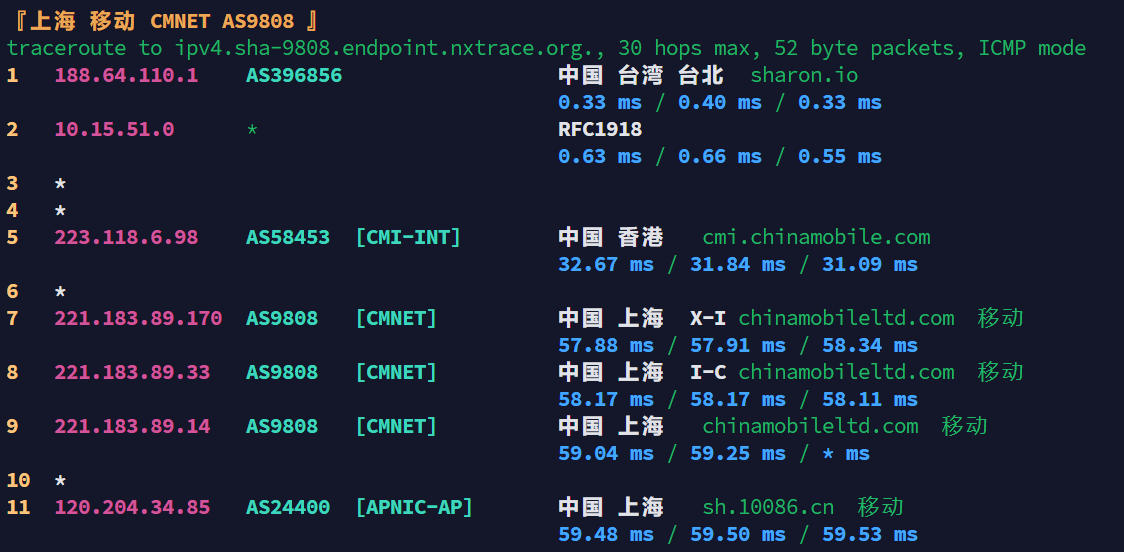Select the AS24400 number

pyautogui.click(x=288, y=507)
